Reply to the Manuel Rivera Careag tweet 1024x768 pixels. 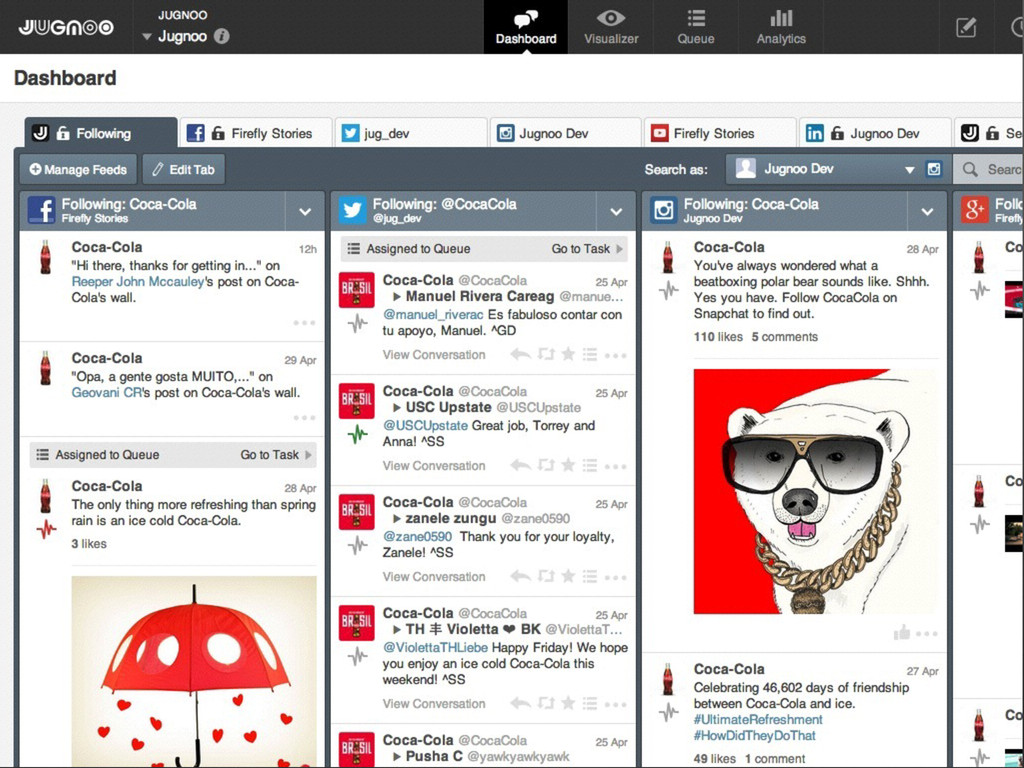click(x=520, y=355)
